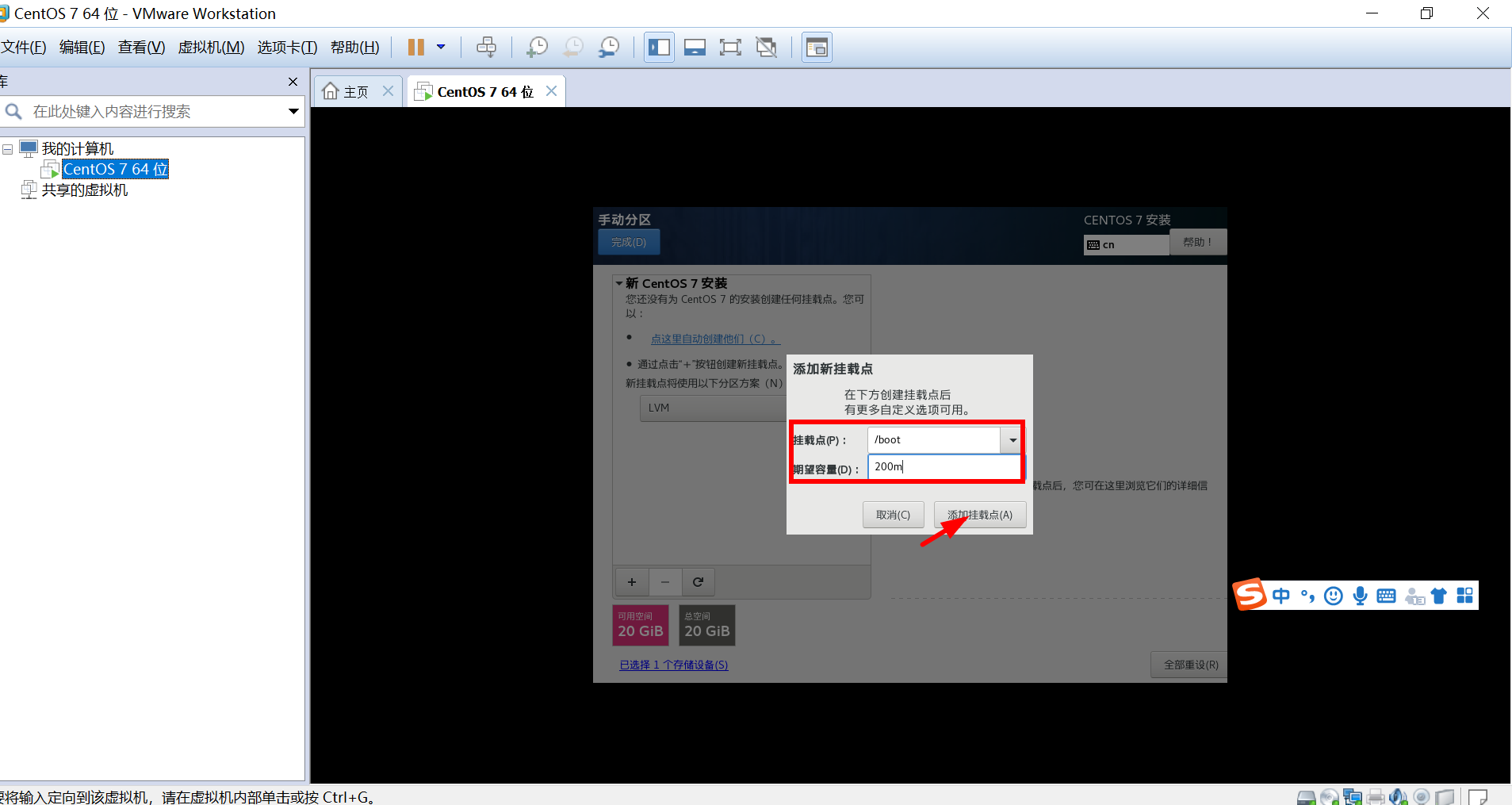Click the 点这里自动创建他们 link
This screenshot has width=1512, height=805.
click(x=715, y=339)
